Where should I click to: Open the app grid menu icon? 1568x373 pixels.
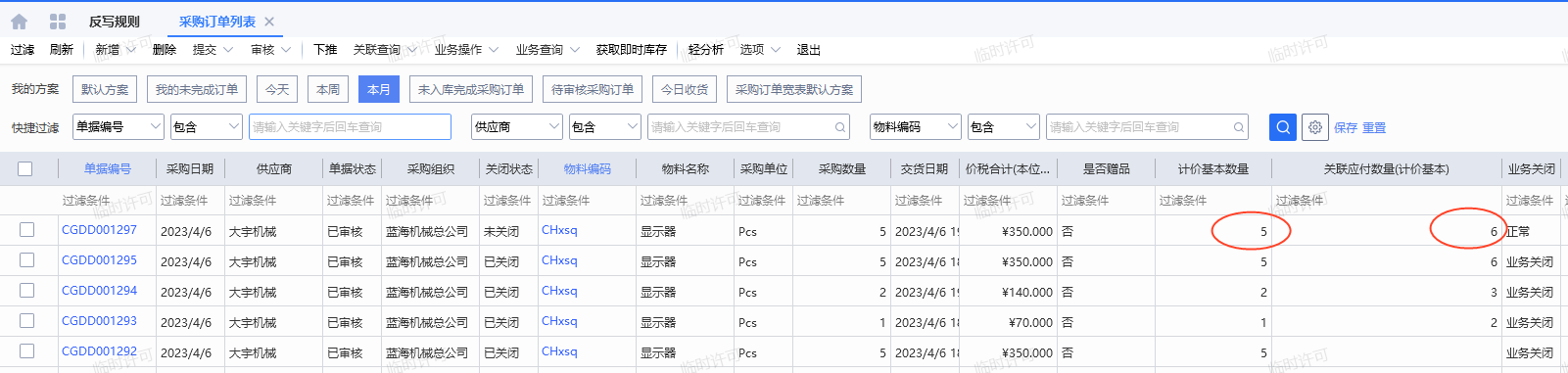point(57,21)
